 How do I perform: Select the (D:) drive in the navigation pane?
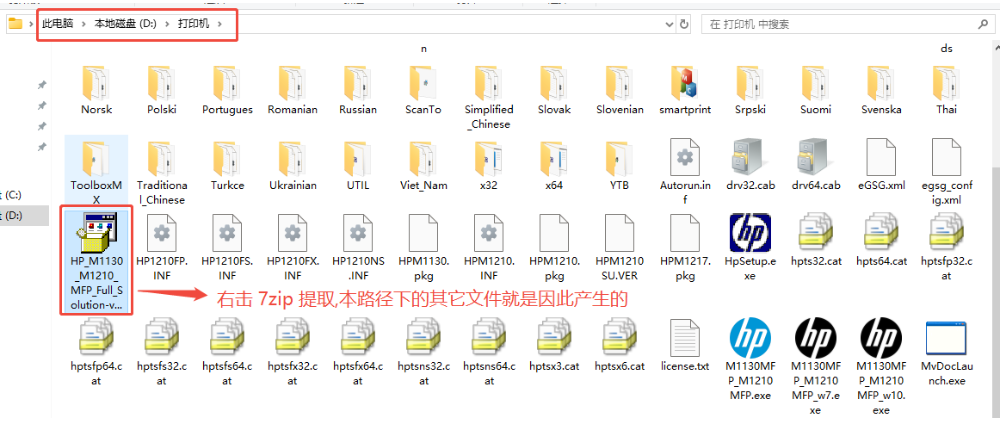pos(24,216)
